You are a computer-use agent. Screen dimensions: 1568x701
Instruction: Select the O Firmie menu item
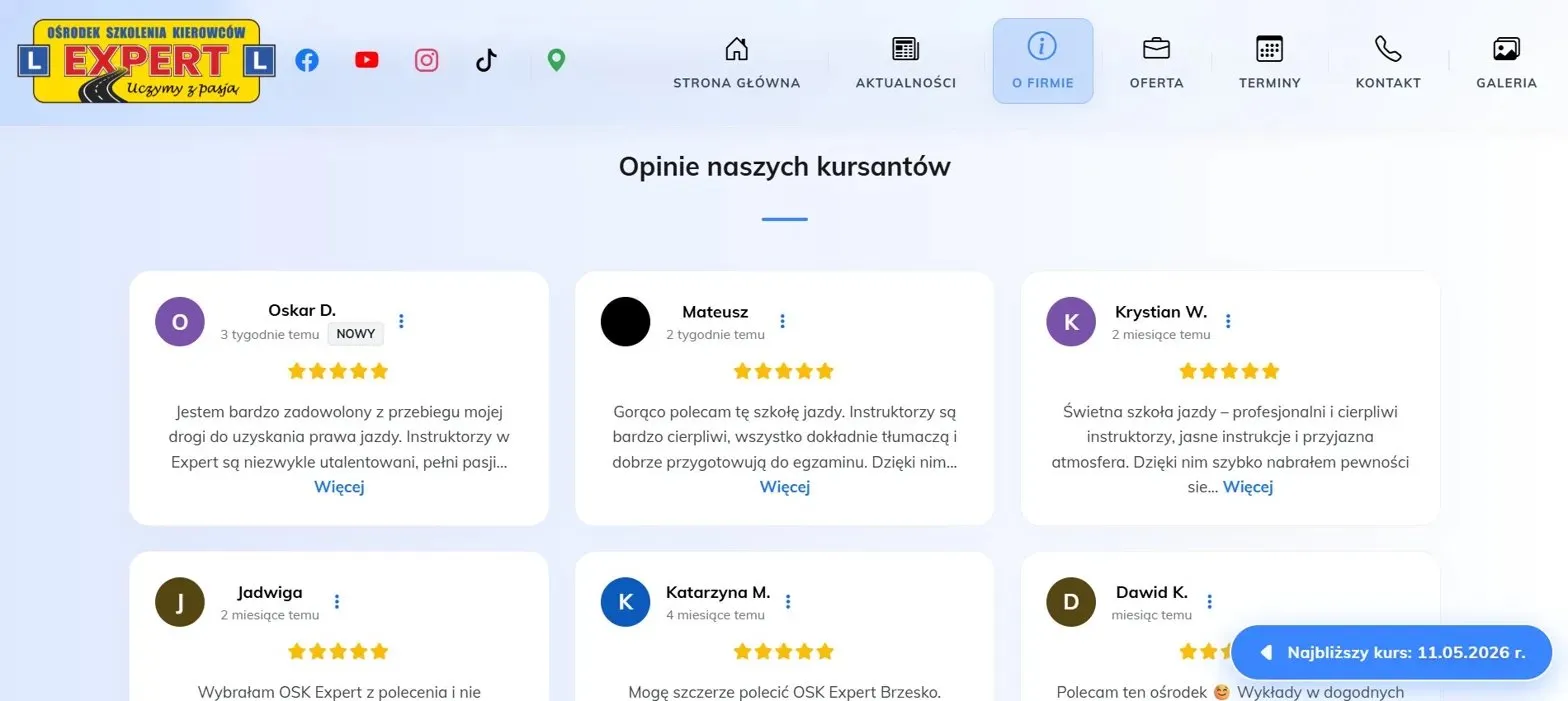(x=1043, y=61)
